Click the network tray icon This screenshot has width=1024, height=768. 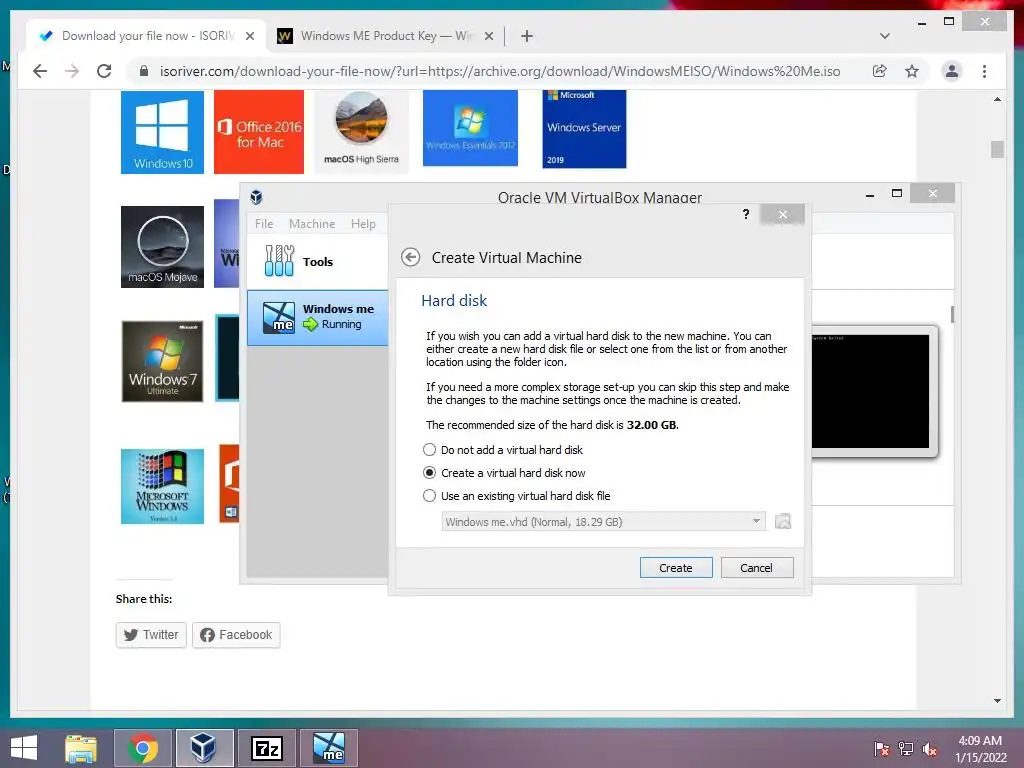(906, 749)
